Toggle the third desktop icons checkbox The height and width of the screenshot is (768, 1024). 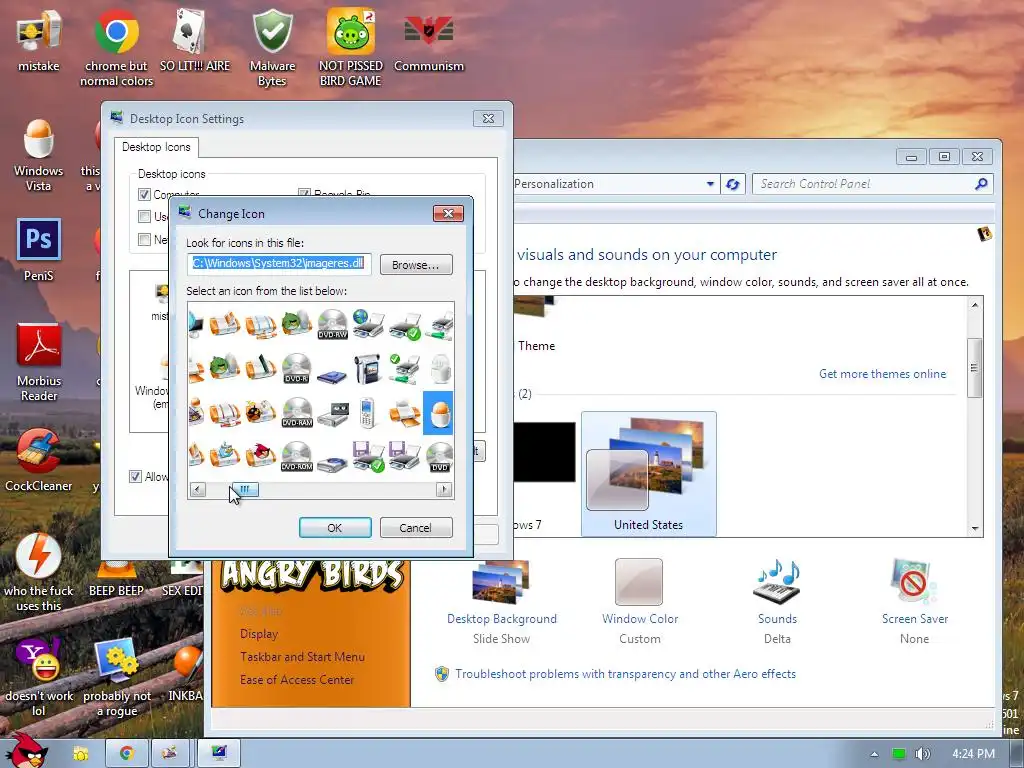point(144,239)
